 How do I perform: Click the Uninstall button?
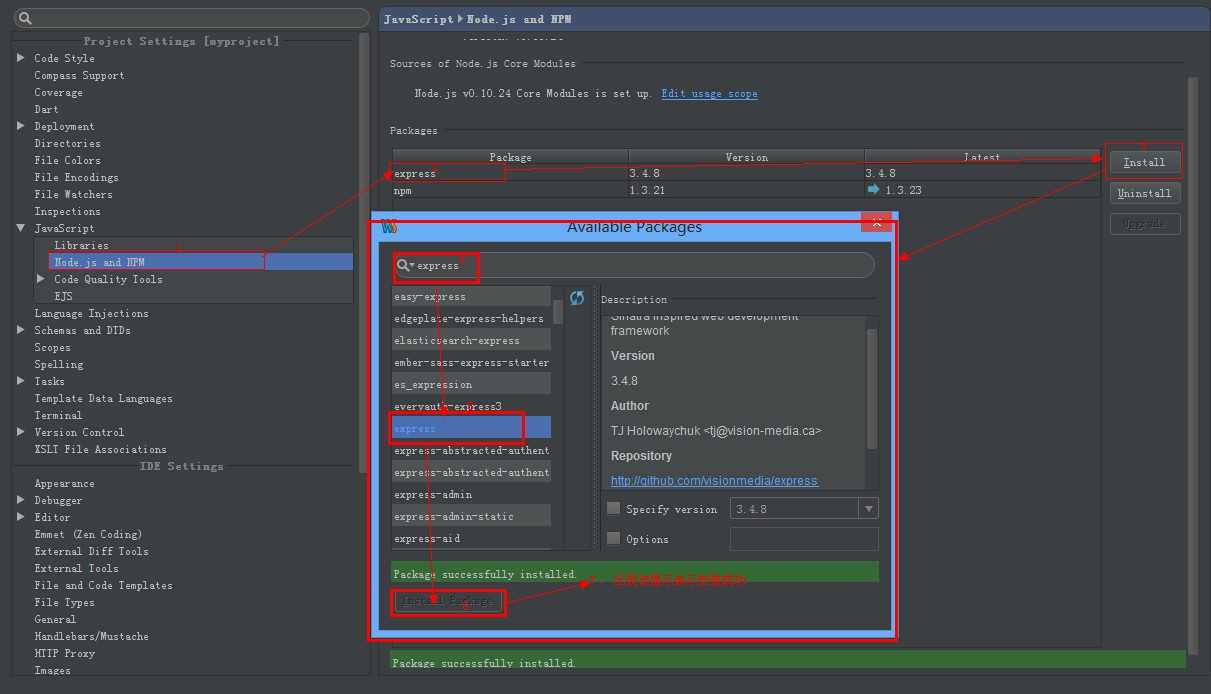[x=1145, y=193]
